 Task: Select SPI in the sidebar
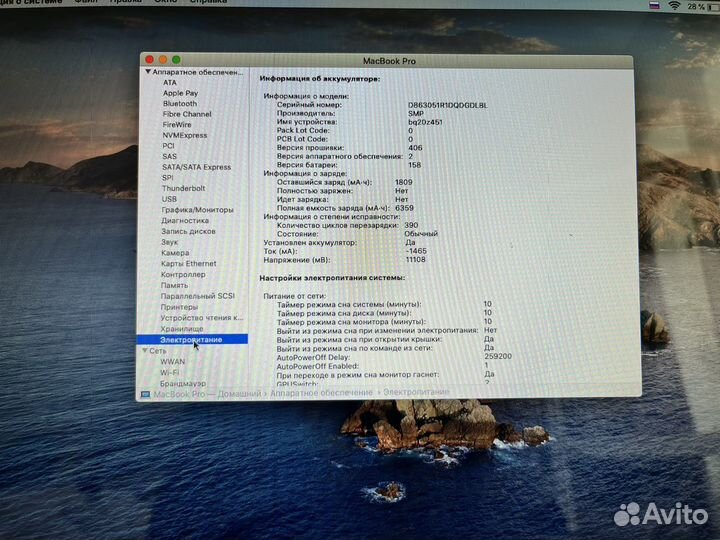point(168,178)
